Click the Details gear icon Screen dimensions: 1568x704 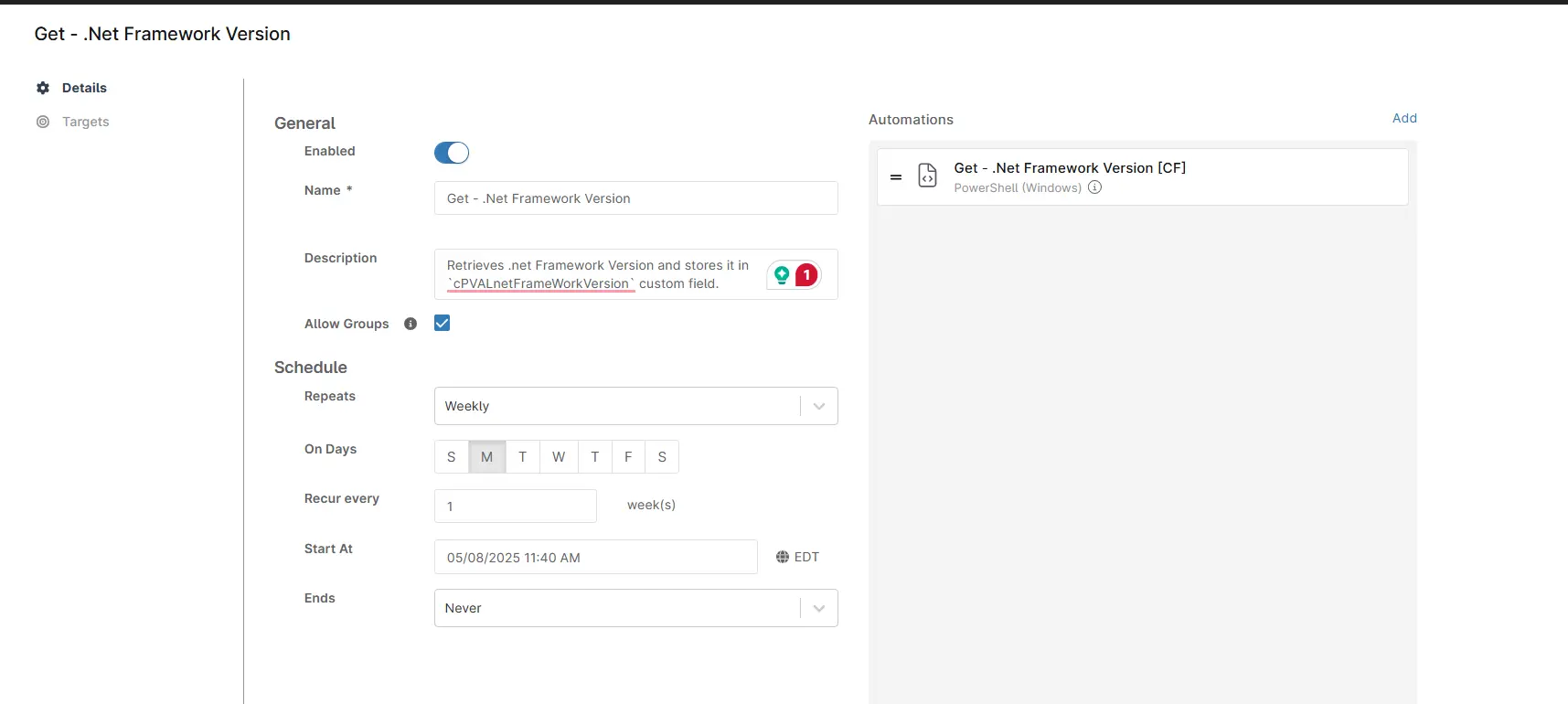point(43,88)
